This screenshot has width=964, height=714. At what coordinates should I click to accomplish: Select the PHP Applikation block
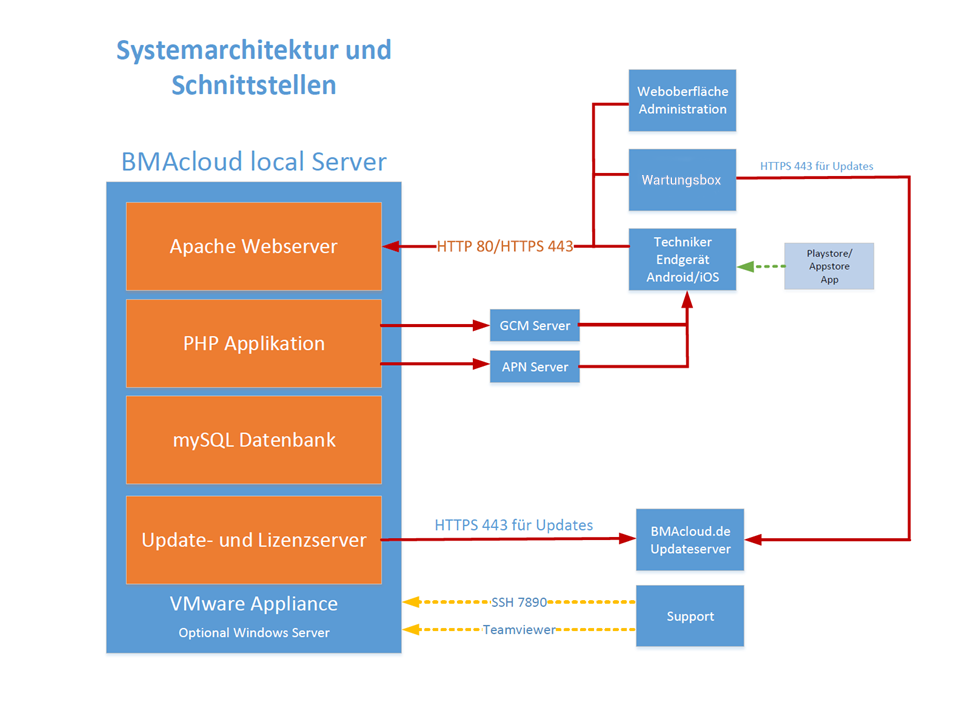pyautogui.click(x=253, y=343)
